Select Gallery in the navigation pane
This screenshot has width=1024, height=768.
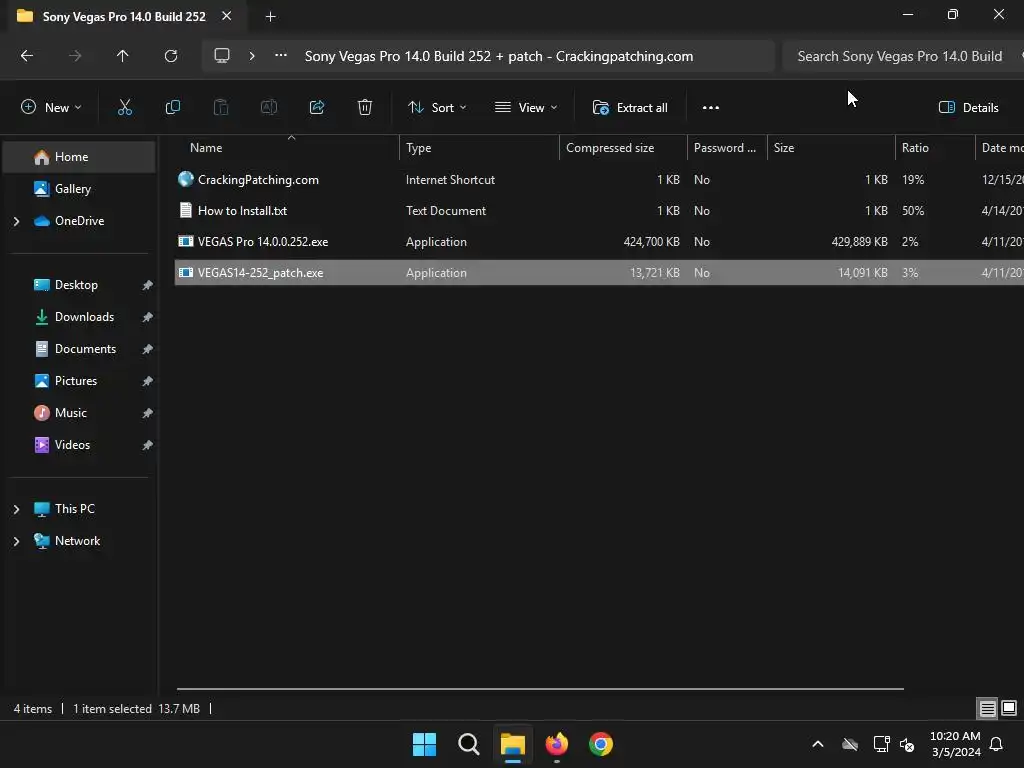coord(79,189)
